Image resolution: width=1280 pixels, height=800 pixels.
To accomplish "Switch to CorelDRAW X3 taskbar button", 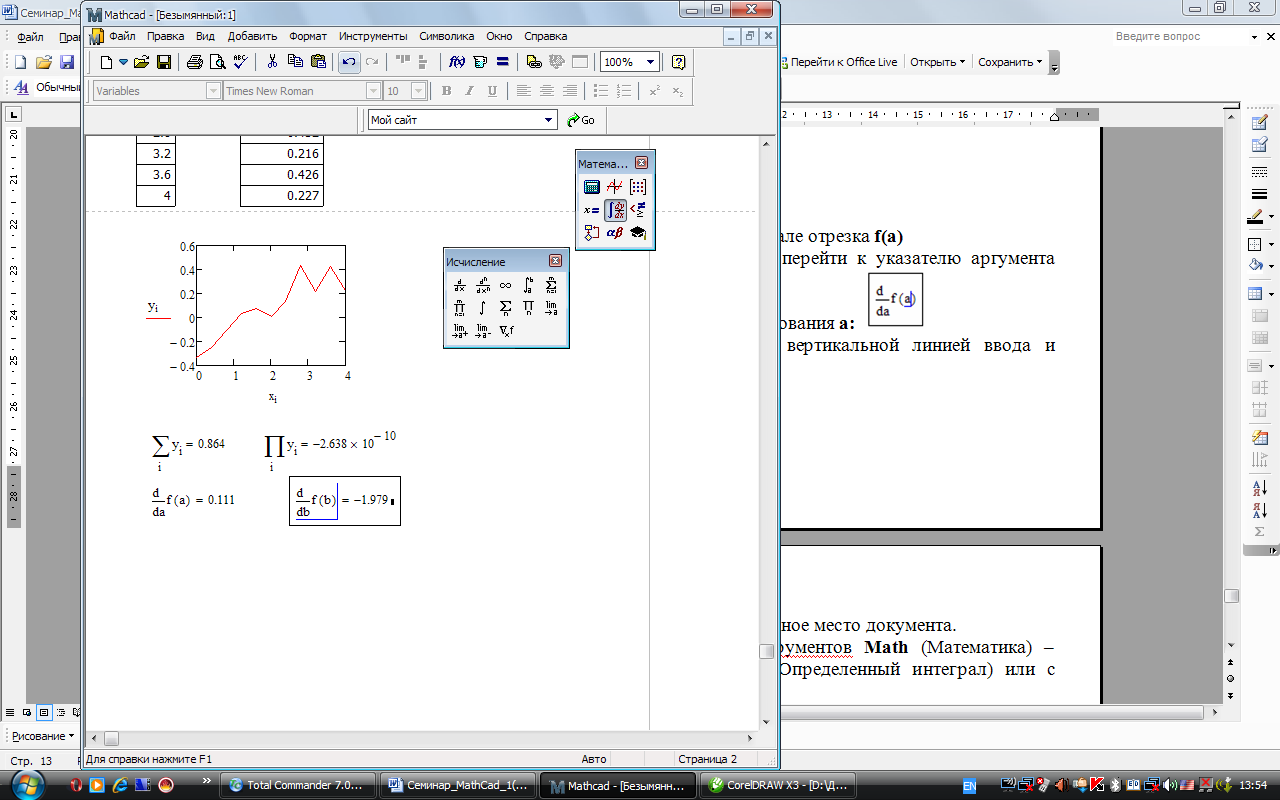I will tap(779, 785).
